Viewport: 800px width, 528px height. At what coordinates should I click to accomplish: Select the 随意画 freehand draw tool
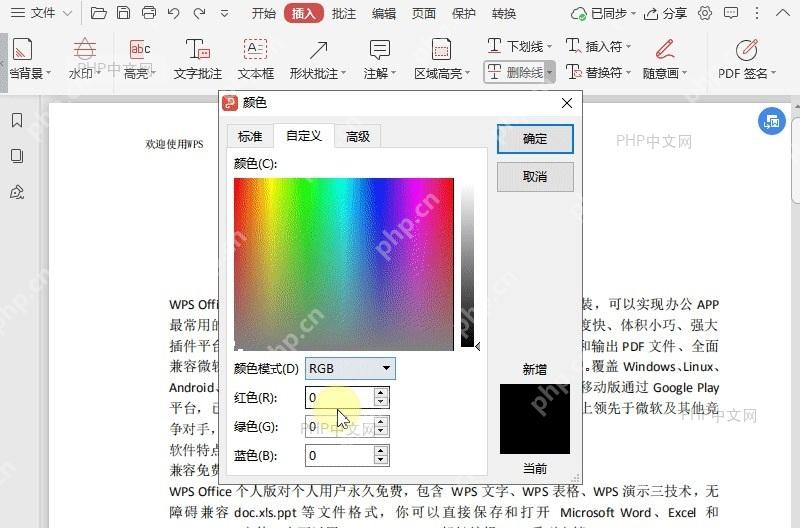665,59
